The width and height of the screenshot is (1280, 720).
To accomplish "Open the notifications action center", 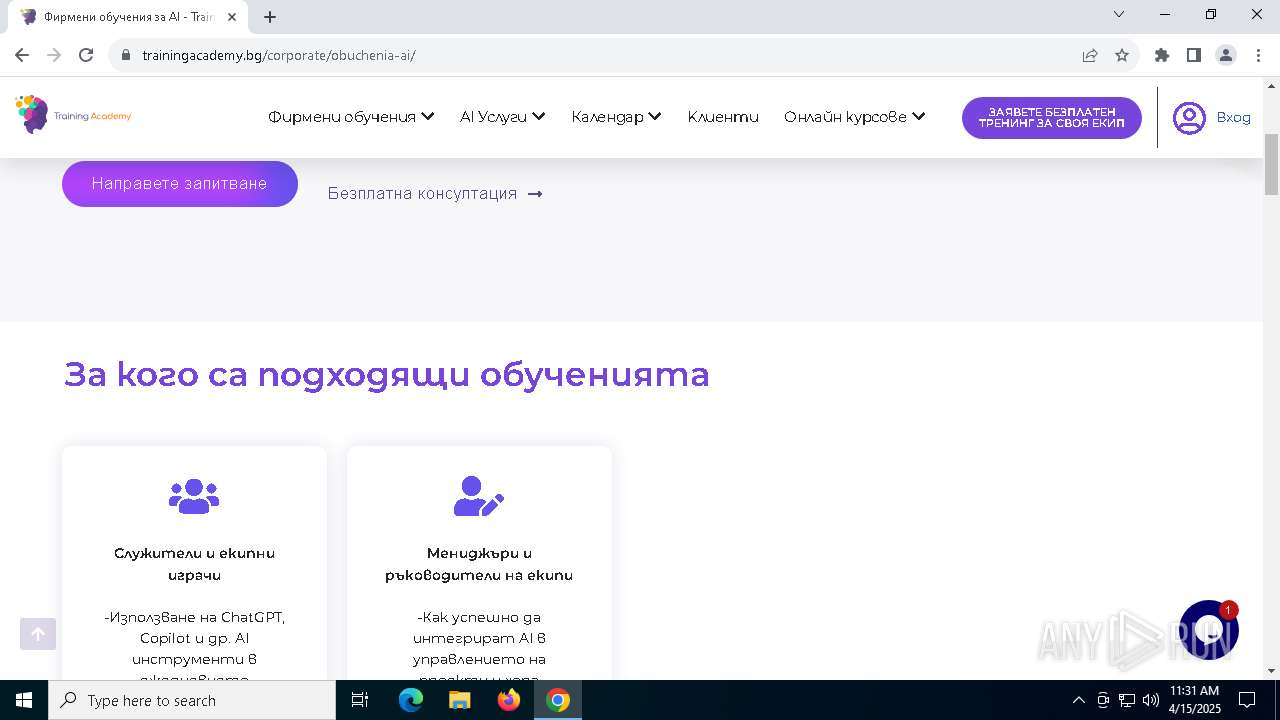I will pos(1247,700).
